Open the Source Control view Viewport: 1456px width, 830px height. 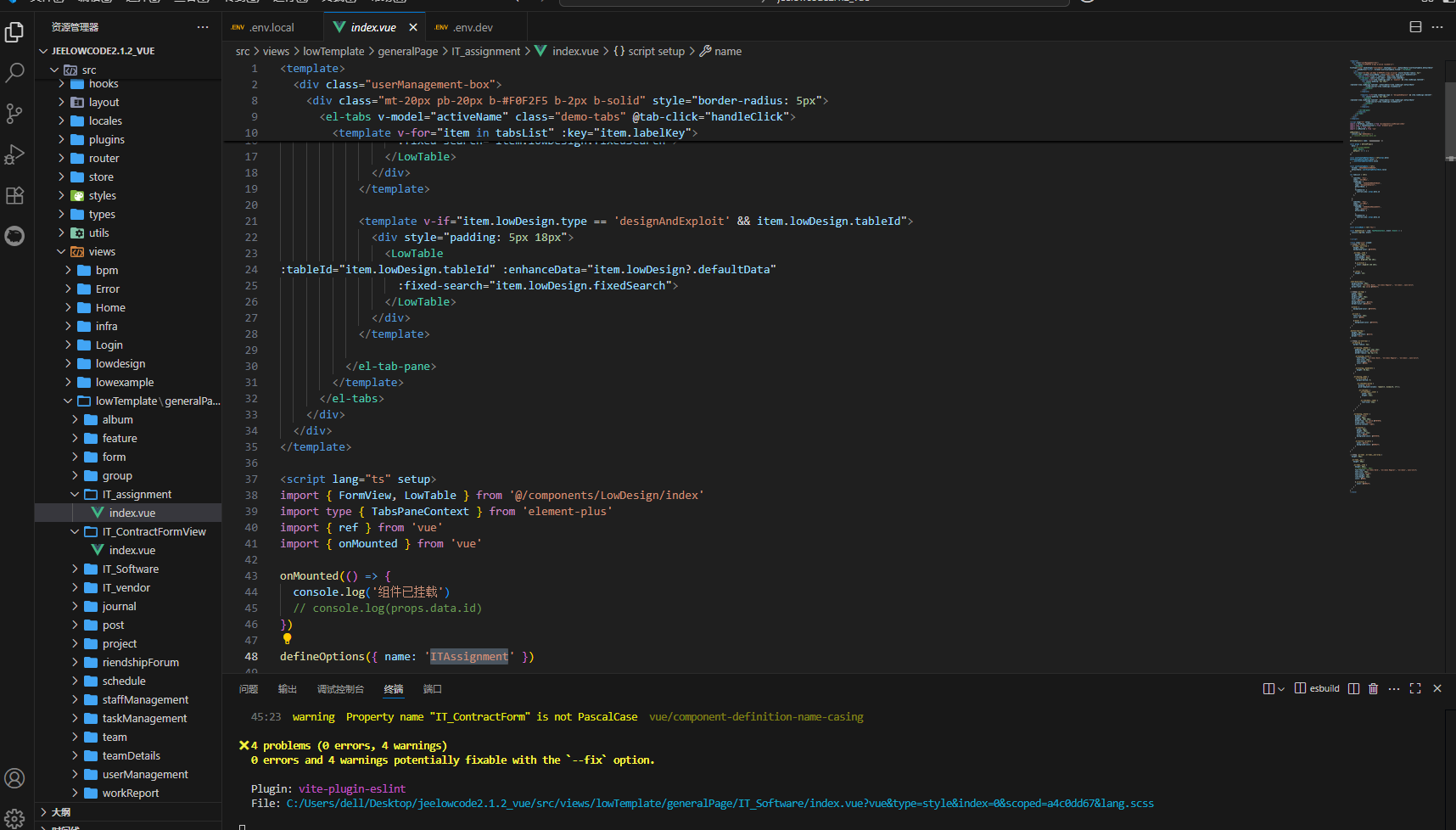tap(14, 114)
